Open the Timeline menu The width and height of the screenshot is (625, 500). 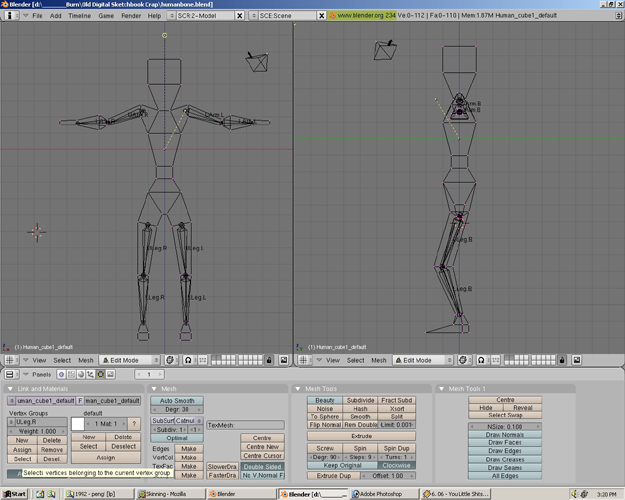[79, 16]
